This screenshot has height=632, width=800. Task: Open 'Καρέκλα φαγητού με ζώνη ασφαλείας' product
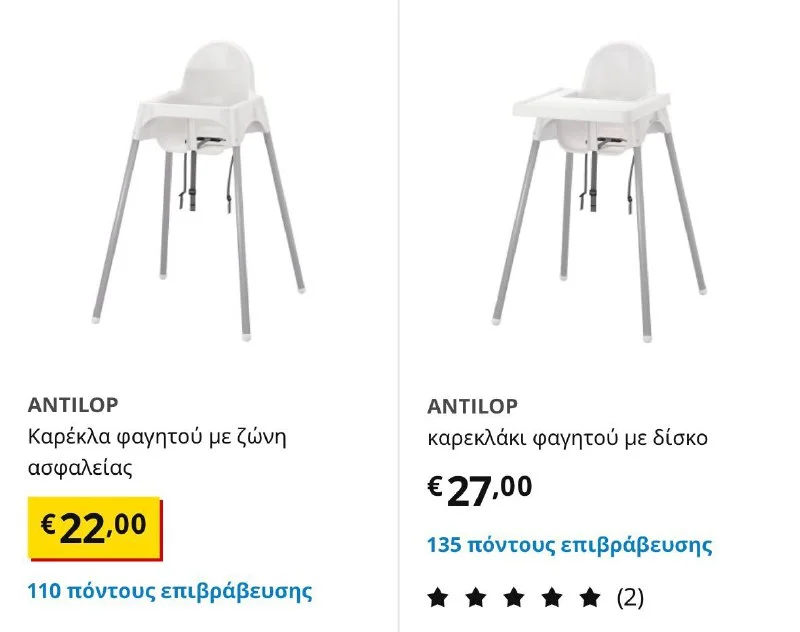click(x=157, y=451)
